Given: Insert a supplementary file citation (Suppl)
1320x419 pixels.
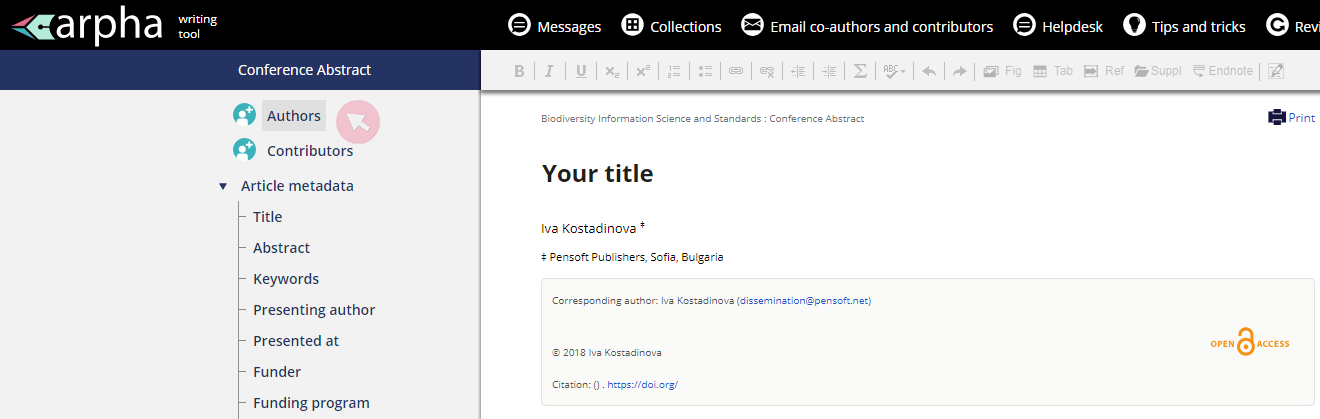Looking at the screenshot, I should coord(1159,71).
